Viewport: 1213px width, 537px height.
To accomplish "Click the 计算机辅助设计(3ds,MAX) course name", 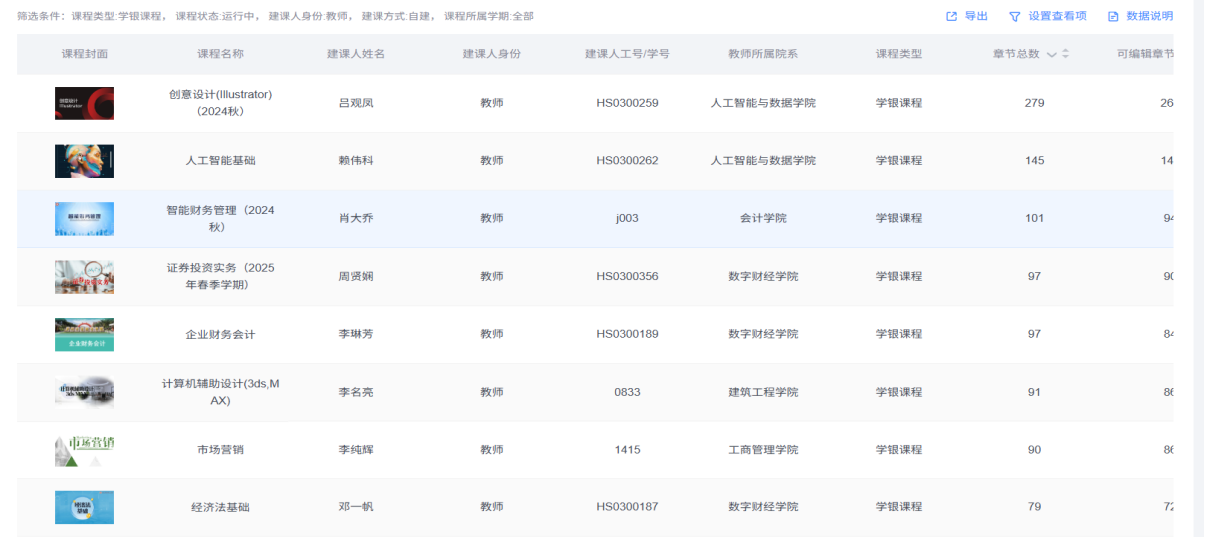I will click(x=220, y=392).
